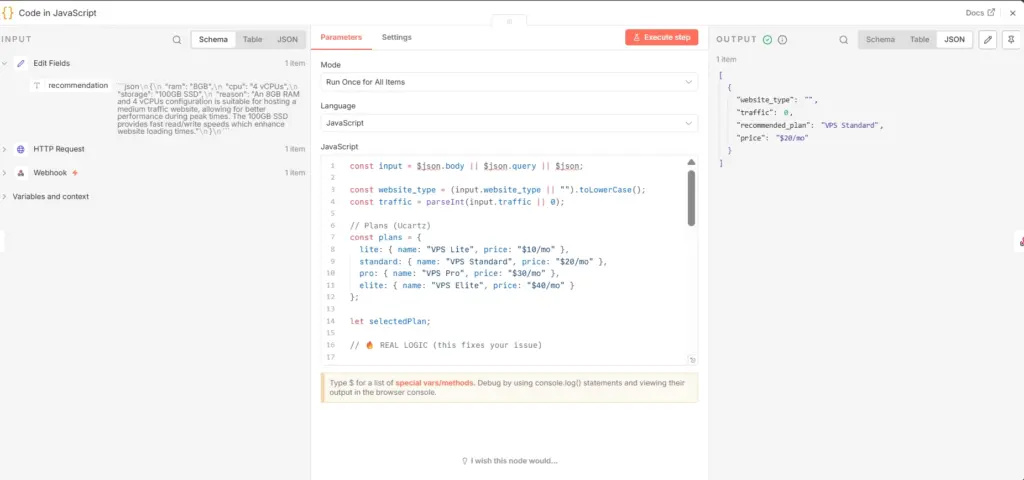The height and width of the screenshot is (480, 1024).
Task: Click the recommendation field label
Action: tap(78, 86)
